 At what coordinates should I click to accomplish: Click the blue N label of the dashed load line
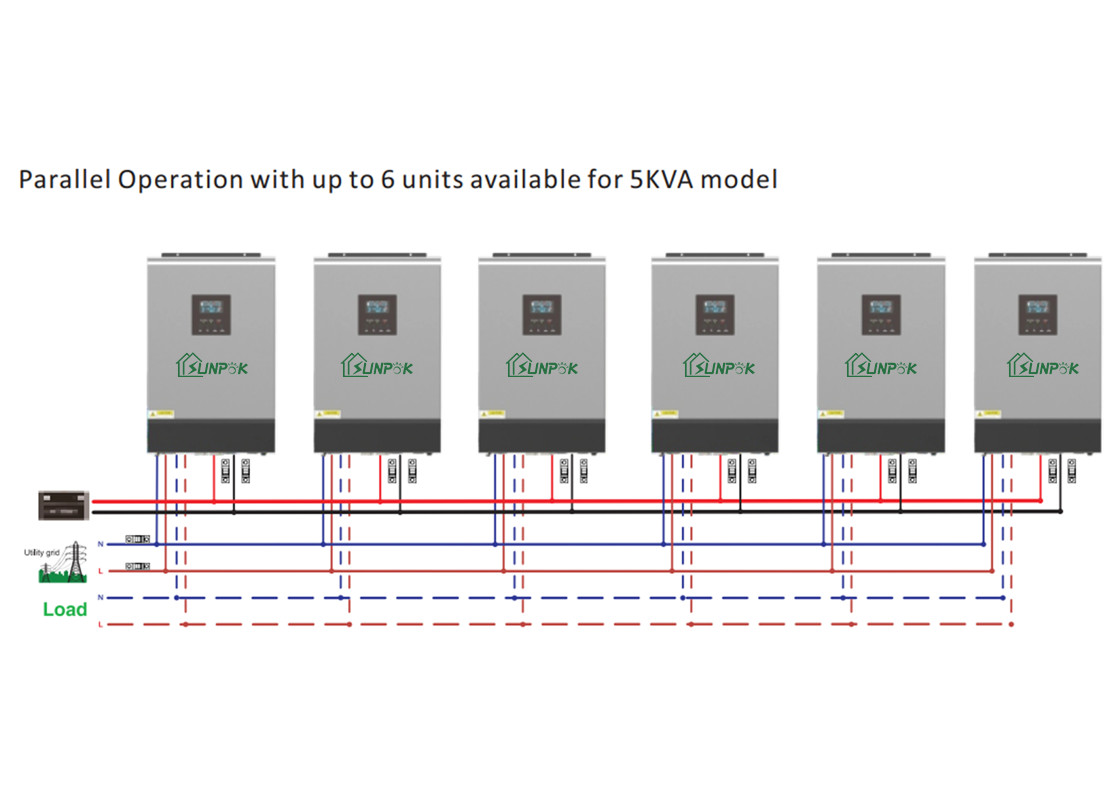(100, 597)
